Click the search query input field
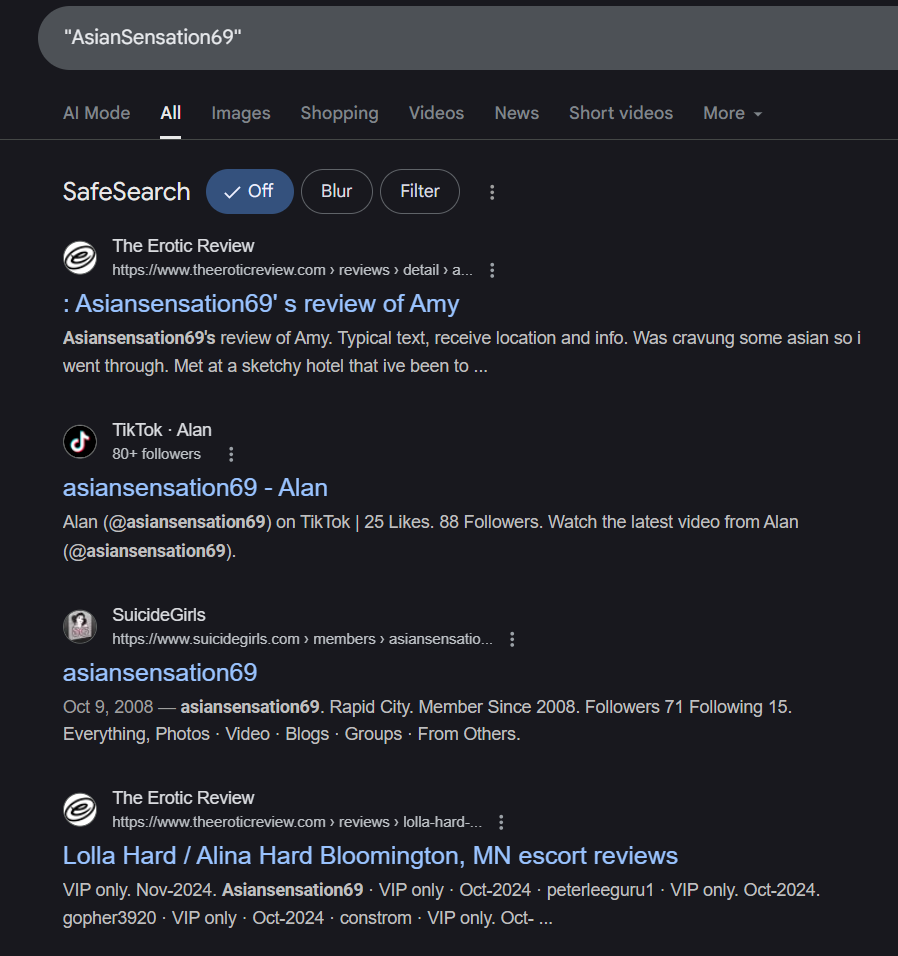This screenshot has height=956, width=898. (x=468, y=38)
